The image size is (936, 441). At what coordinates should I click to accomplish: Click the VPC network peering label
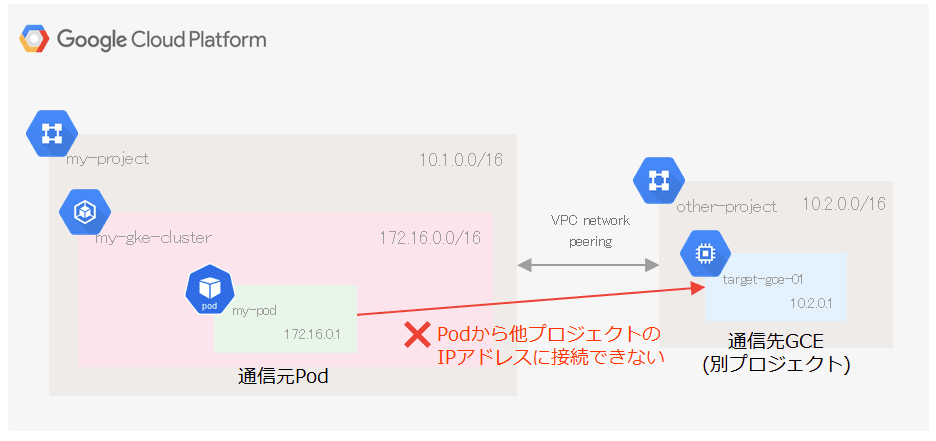[590, 232]
